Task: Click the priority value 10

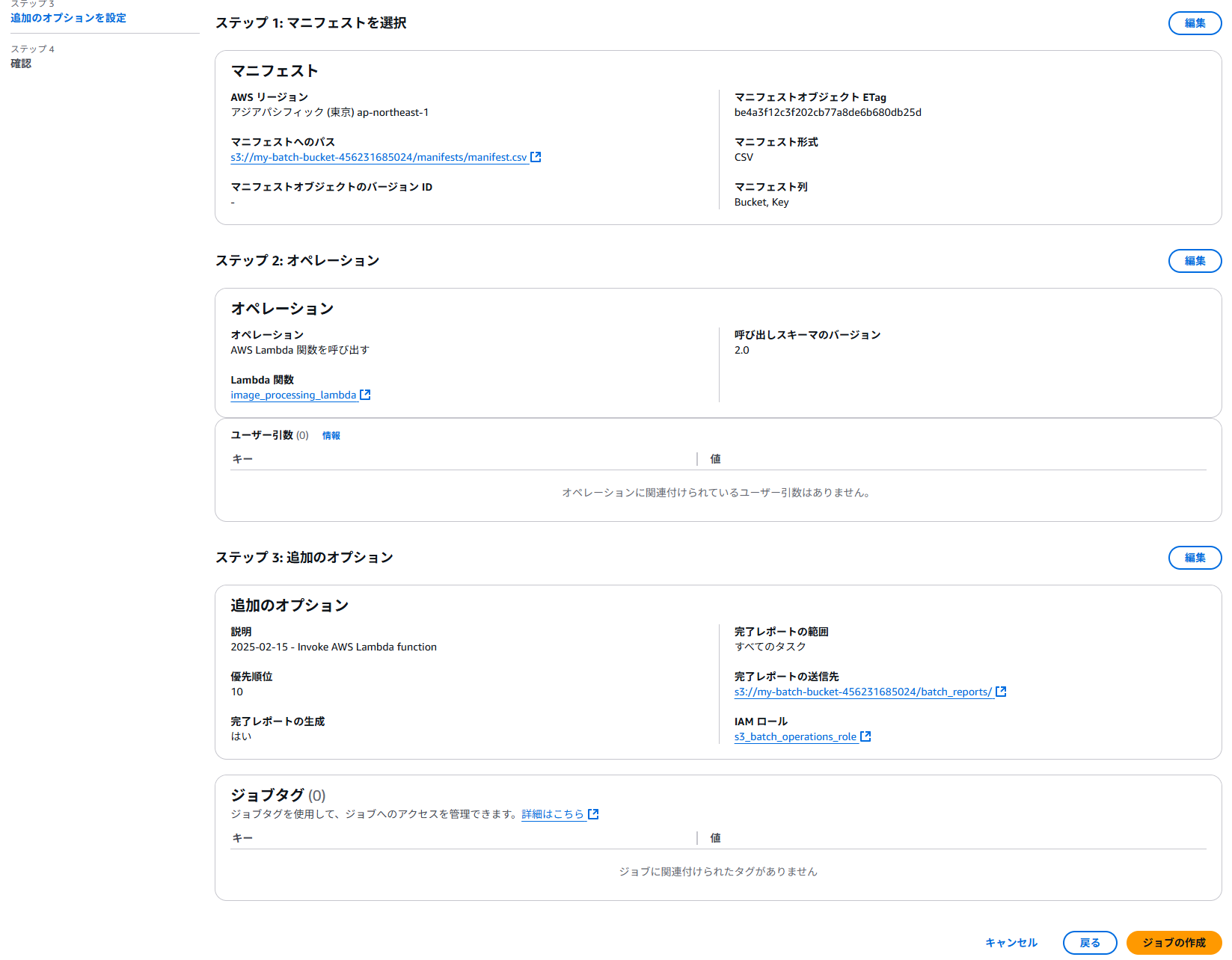Action: coord(236,692)
